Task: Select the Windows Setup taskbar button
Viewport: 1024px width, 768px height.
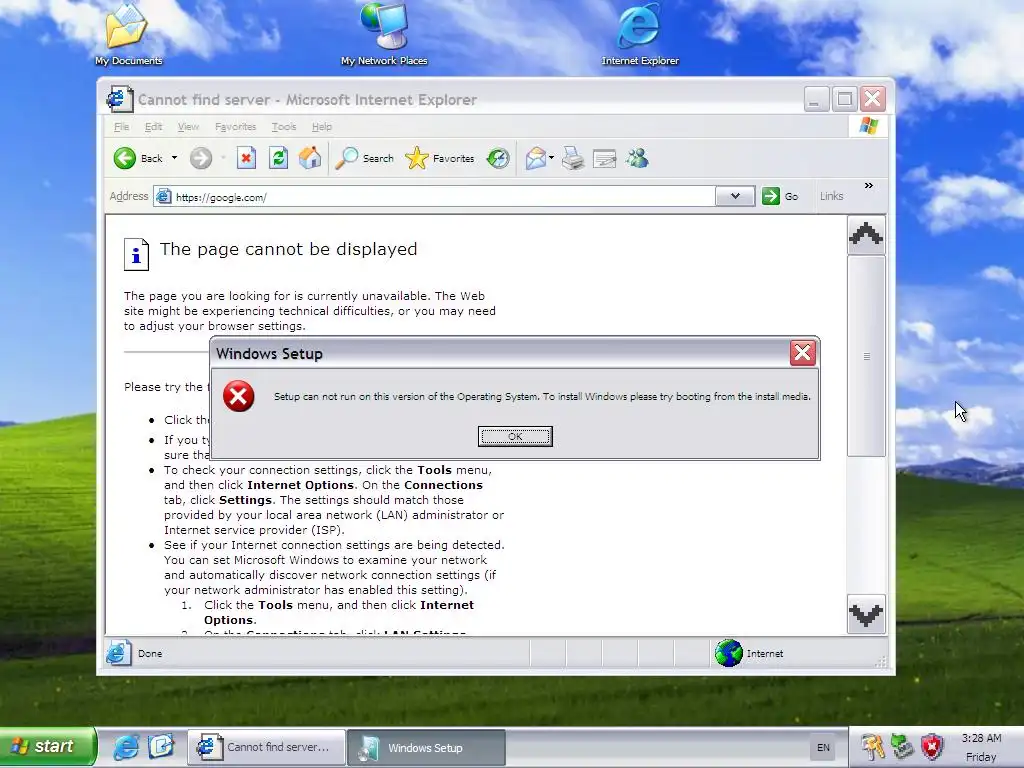Action: (426, 748)
